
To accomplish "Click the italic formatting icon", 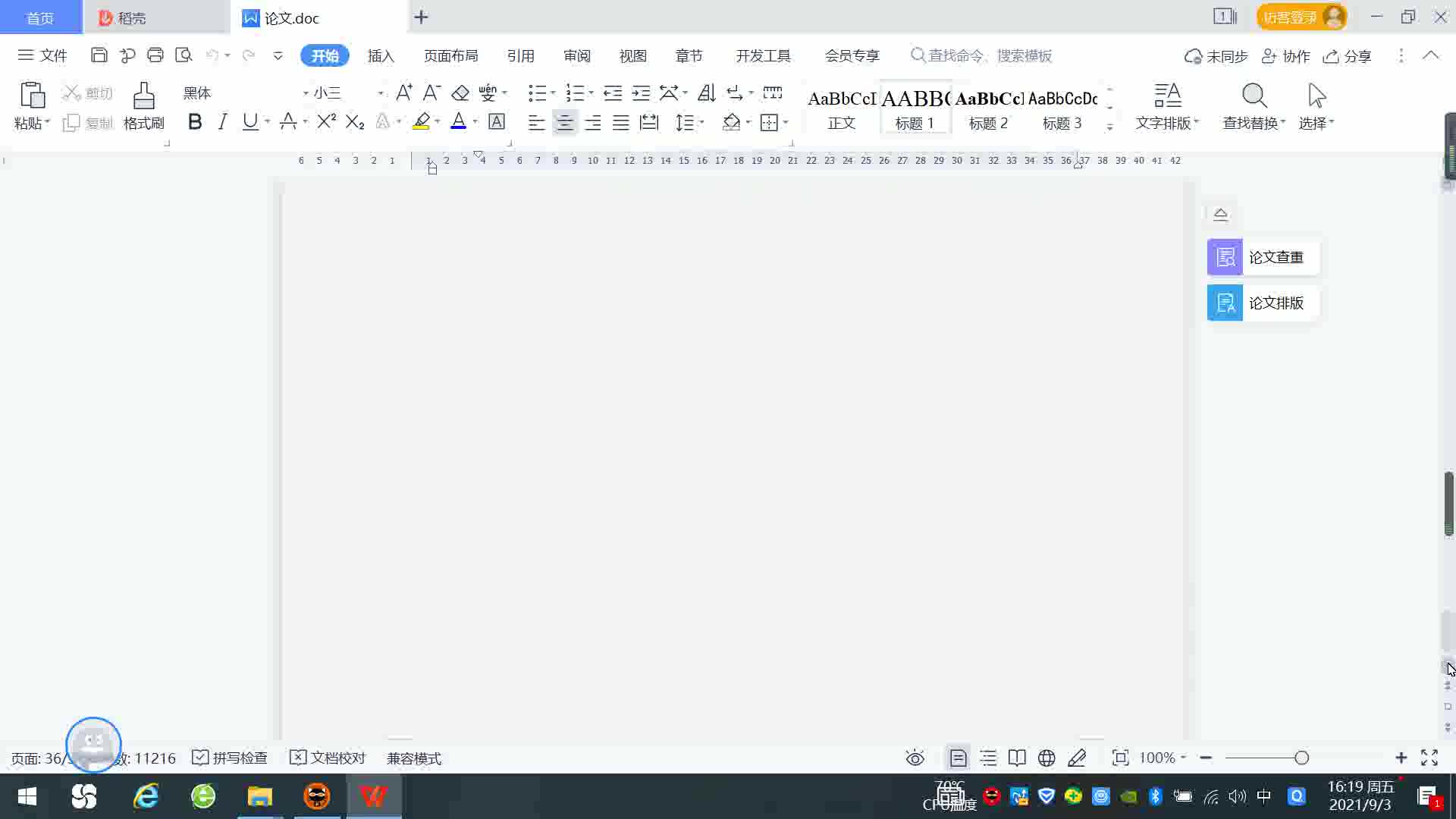I will click(x=222, y=122).
